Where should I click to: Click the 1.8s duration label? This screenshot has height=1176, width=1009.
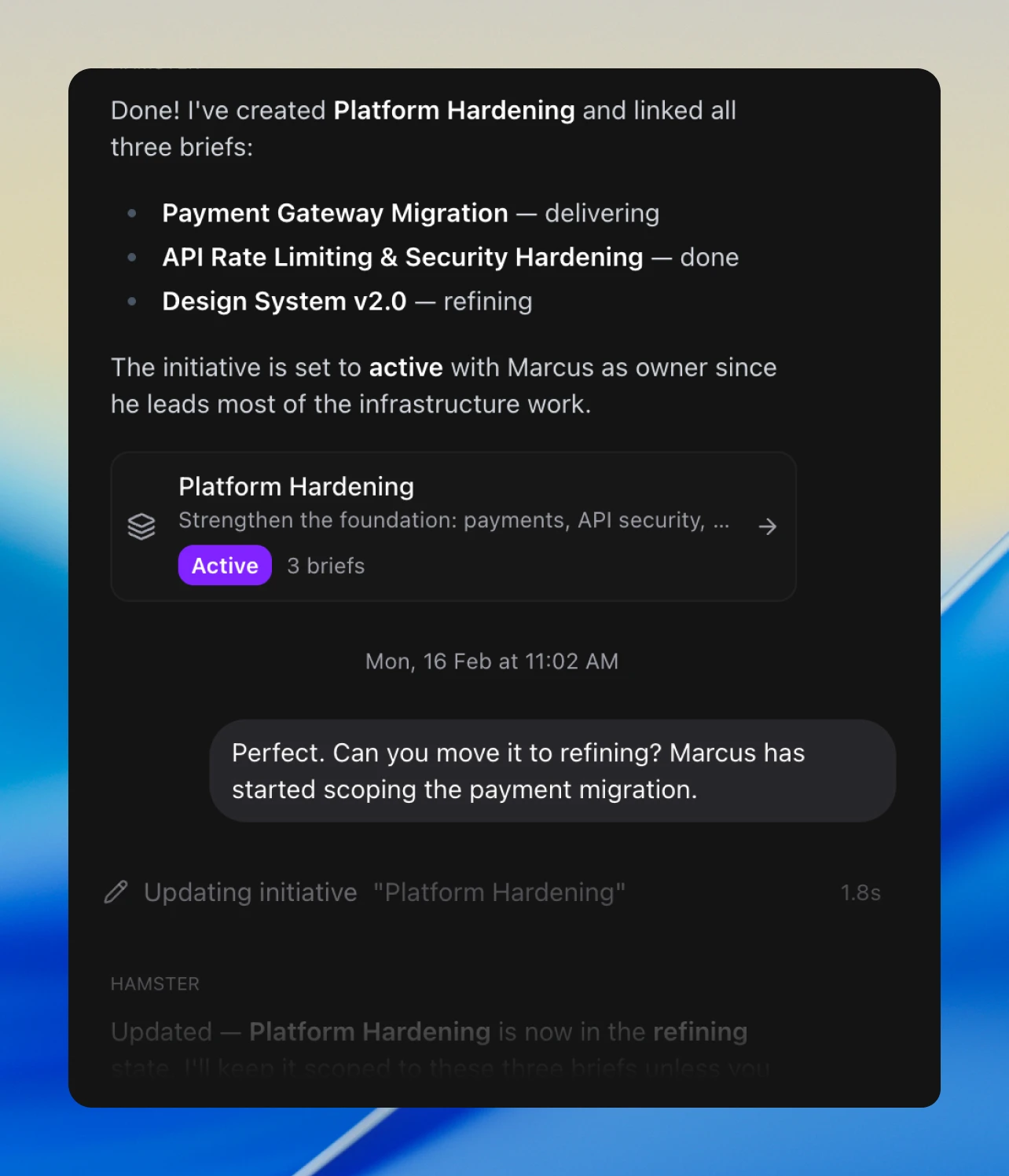coord(860,893)
